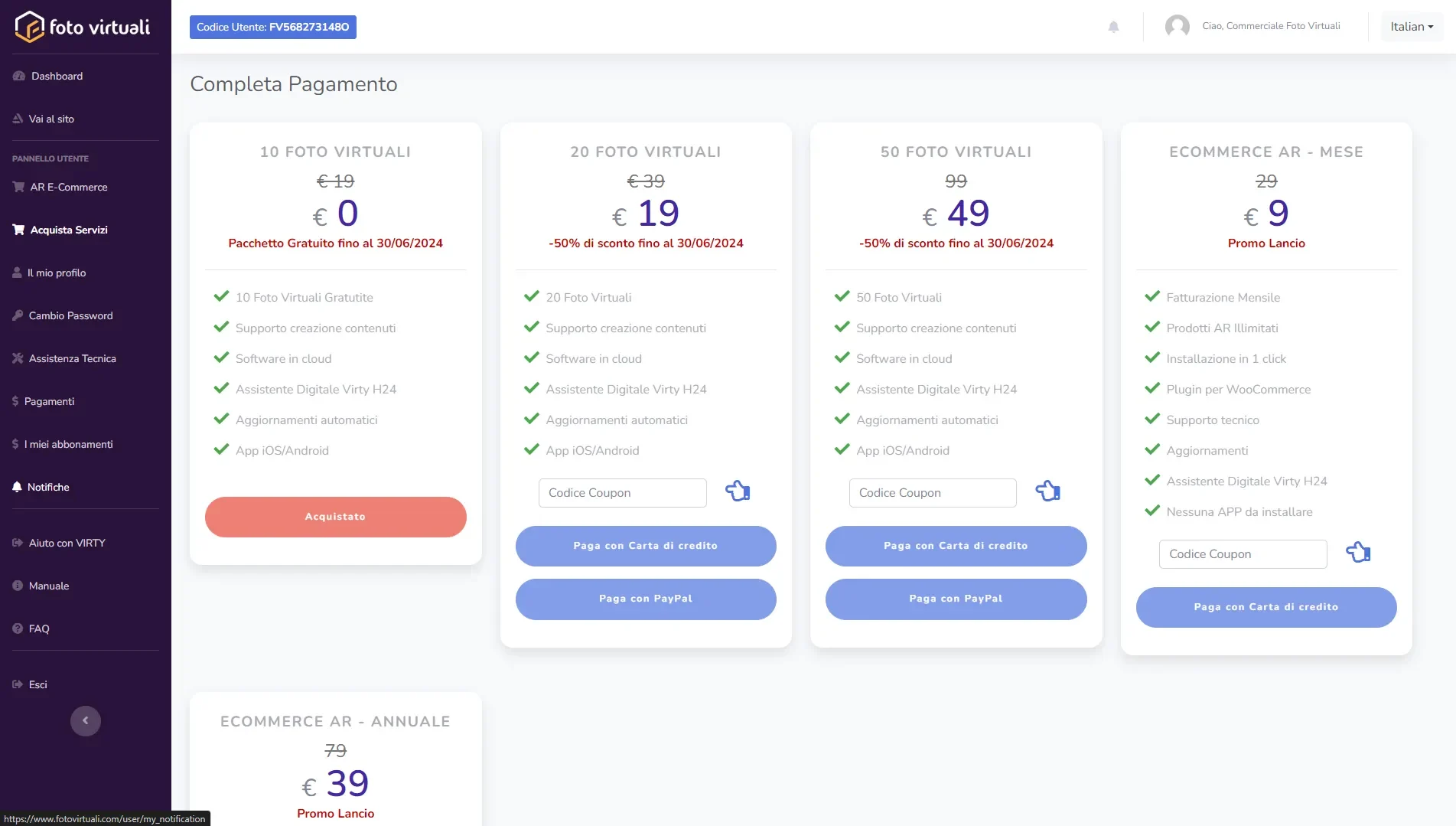Click the Codice Utente badge
The width and height of the screenshot is (1456, 826).
click(273, 27)
